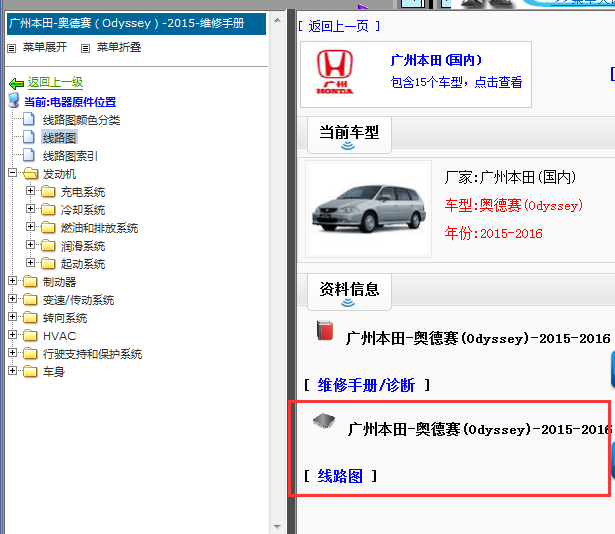The width and height of the screenshot is (615, 534).
Task: Click the 行驶支持和保护系统 folder icon
Action: [x=30, y=354]
